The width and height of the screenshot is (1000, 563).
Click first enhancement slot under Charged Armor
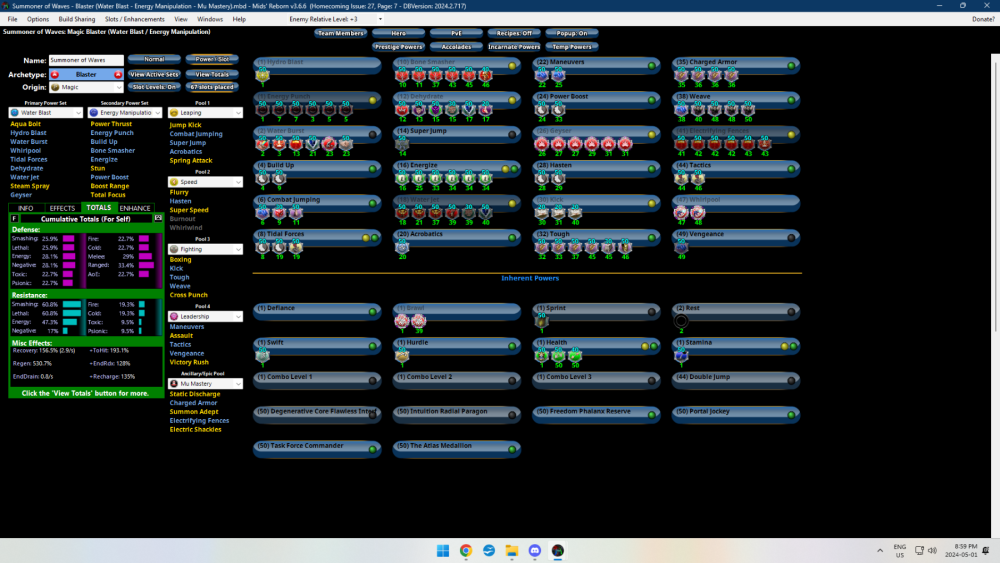pyautogui.click(x=681, y=75)
